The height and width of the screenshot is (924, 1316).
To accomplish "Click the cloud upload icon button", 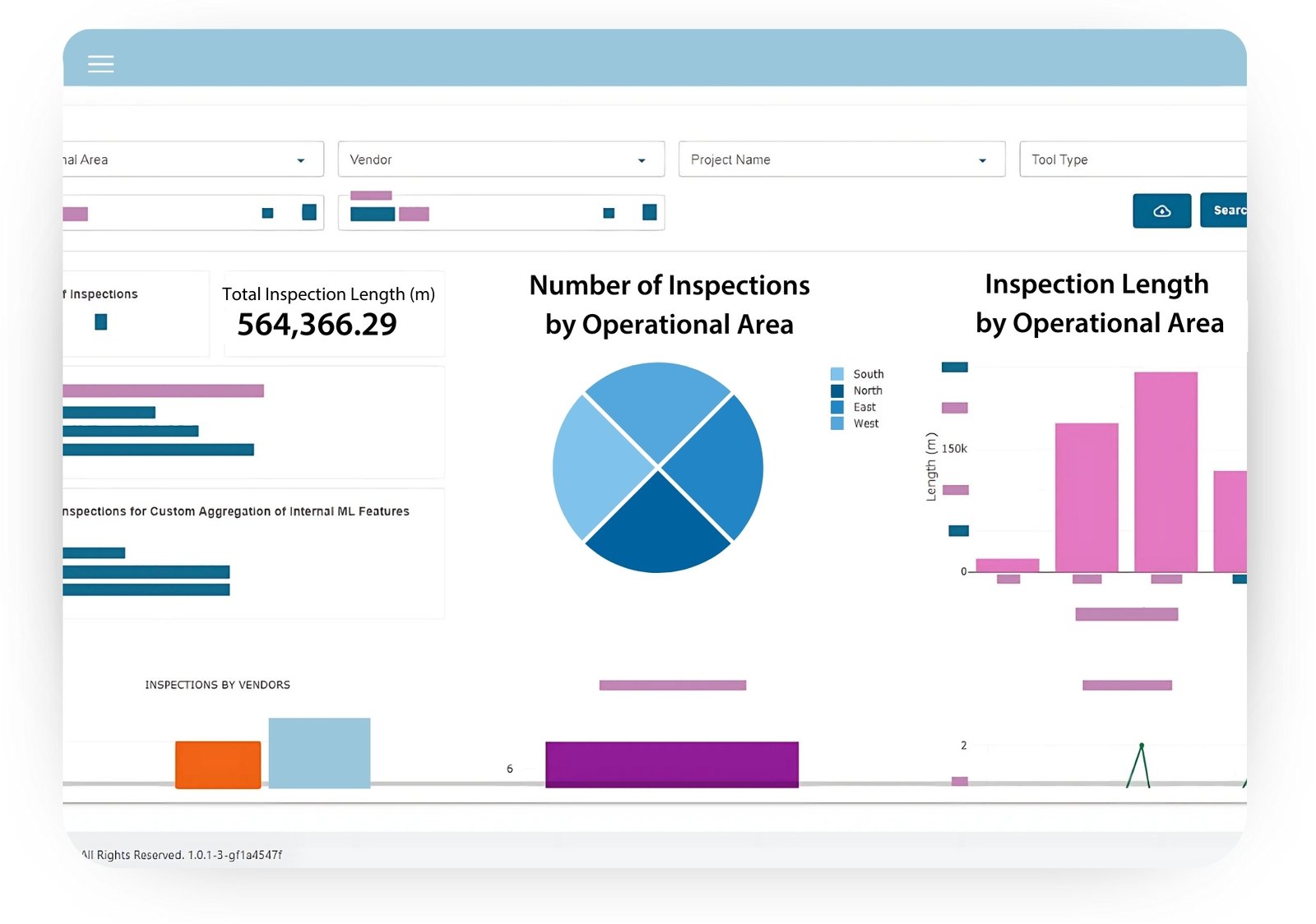I will click(1161, 211).
